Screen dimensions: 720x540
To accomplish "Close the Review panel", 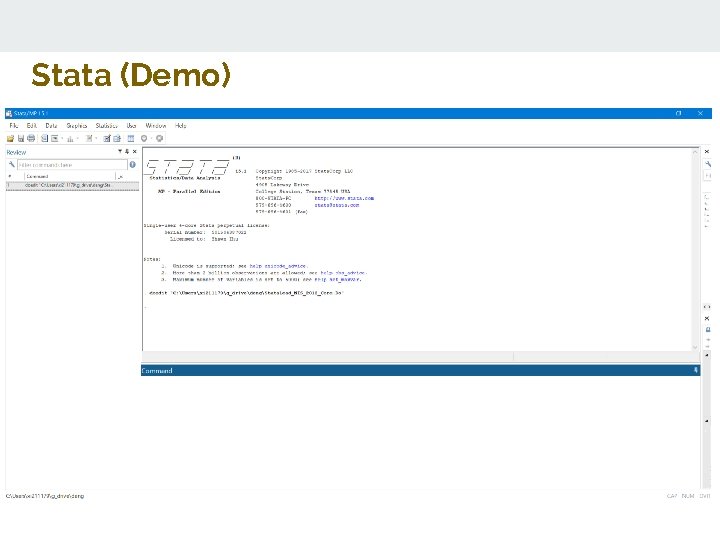I will tap(135, 152).
